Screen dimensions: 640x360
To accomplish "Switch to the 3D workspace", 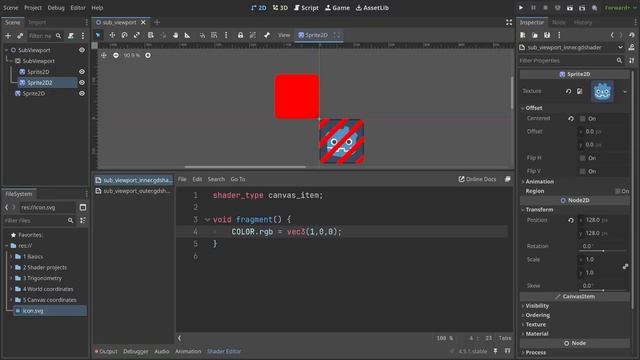I will coord(280,8).
